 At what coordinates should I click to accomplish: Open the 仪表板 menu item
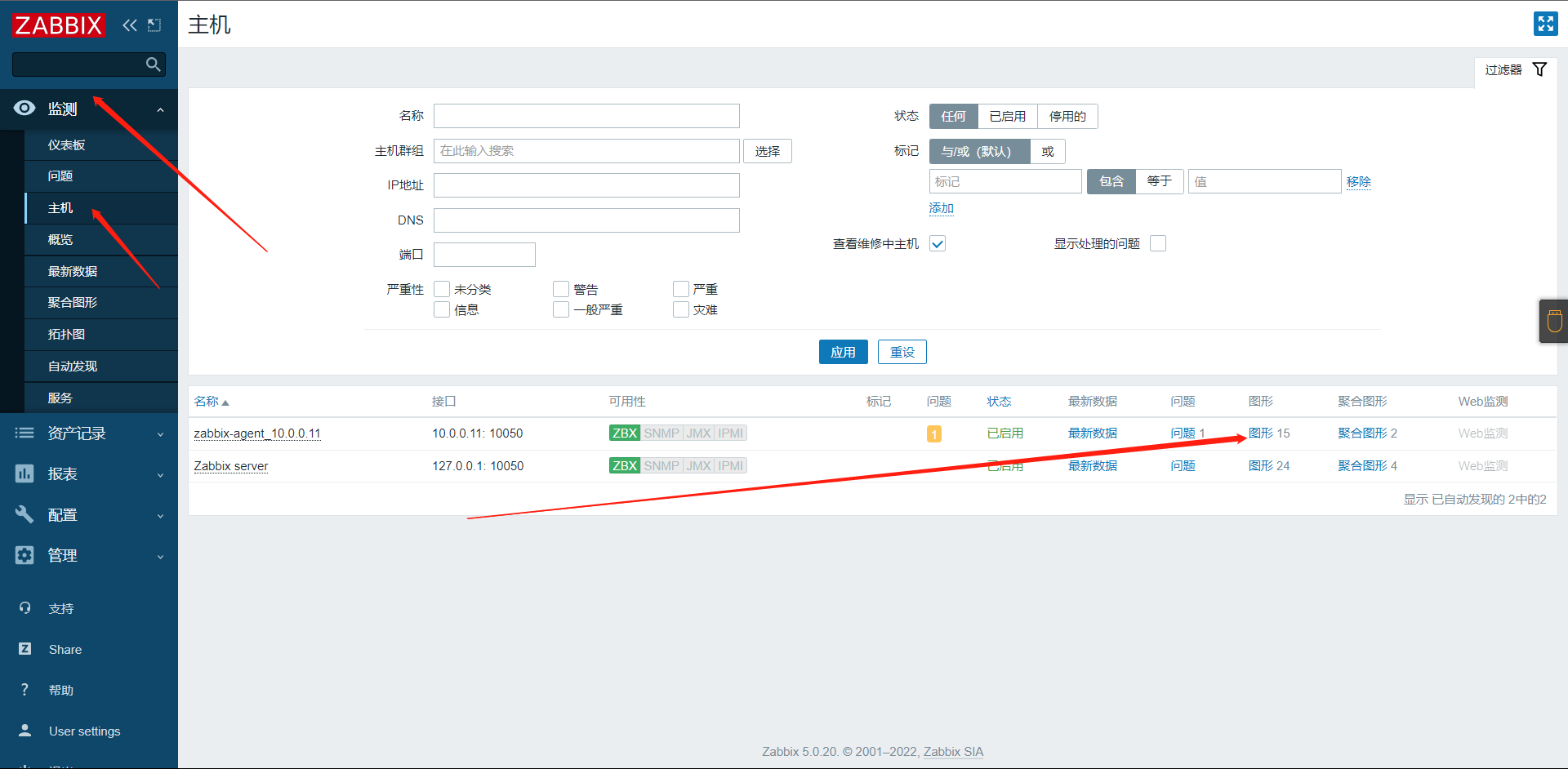click(101, 144)
